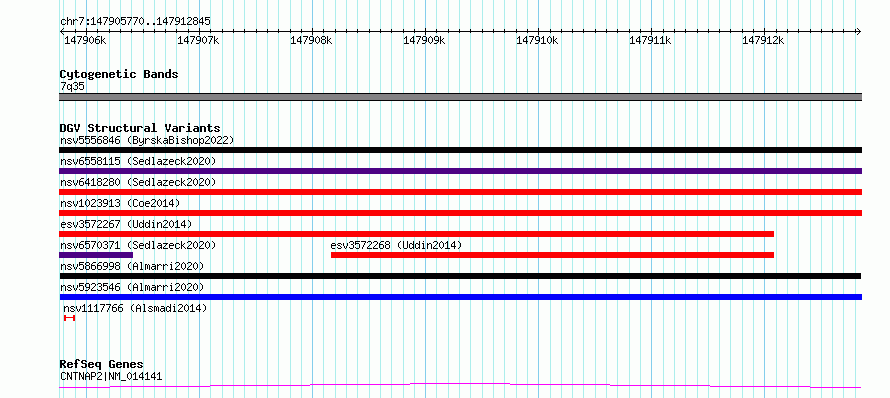This screenshot has height=398, width=890.
Task: Click the 147909k ruler tick label
Action: [x=424, y=40]
